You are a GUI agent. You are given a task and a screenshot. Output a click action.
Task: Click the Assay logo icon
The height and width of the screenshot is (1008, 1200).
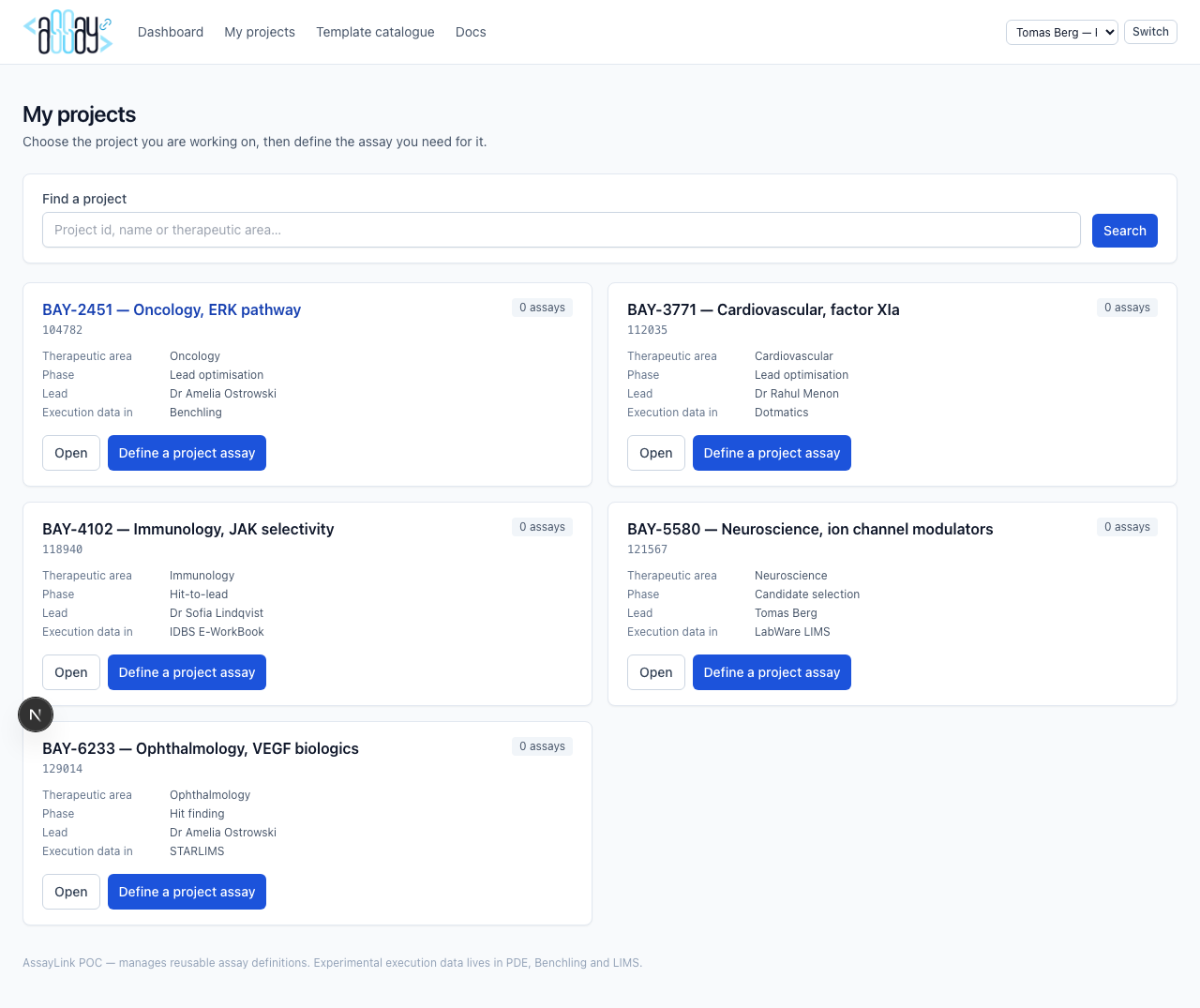67,32
